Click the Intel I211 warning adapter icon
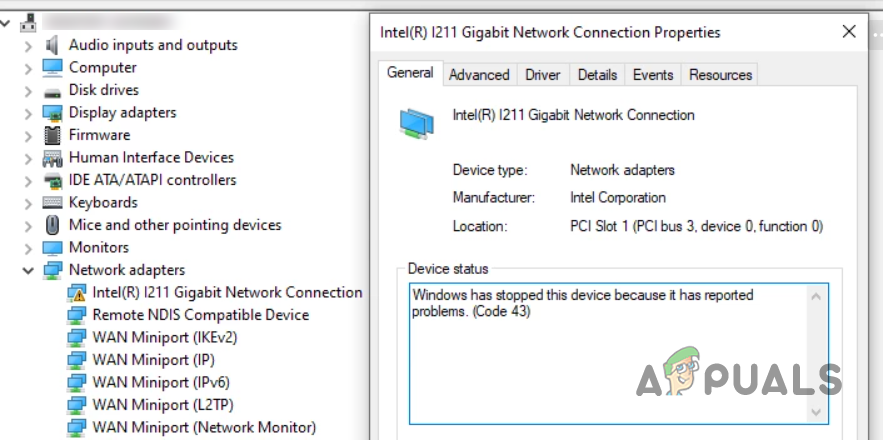The height and width of the screenshot is (440, 883). coord(76,292)
